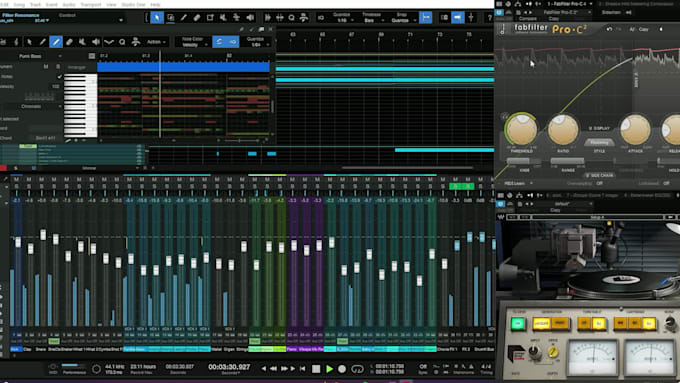
Task: Start playback with the green Play button
Action: click(x=329, y=369)
